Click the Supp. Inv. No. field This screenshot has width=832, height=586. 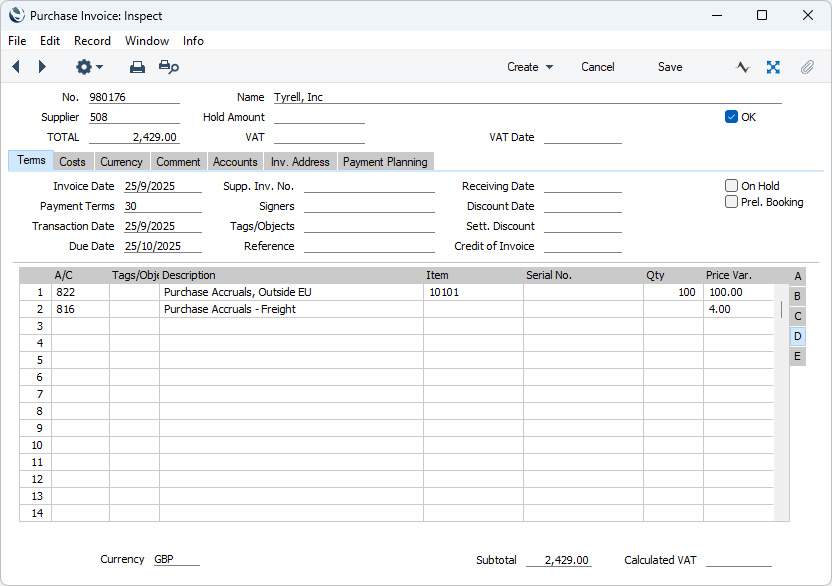(x=369, y=186)
